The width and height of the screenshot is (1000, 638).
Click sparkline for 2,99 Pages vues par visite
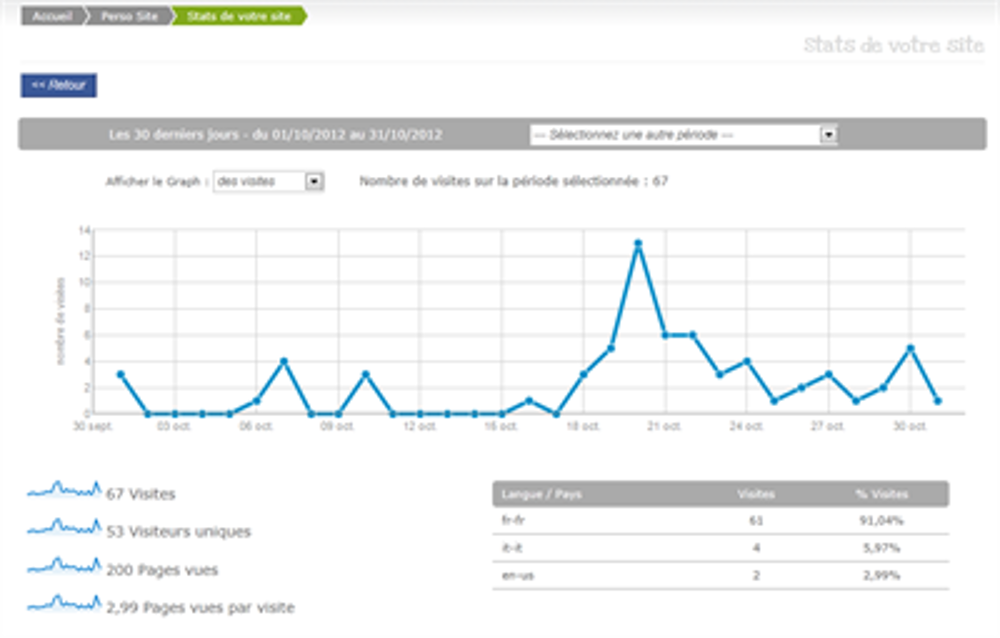point(64,604)
